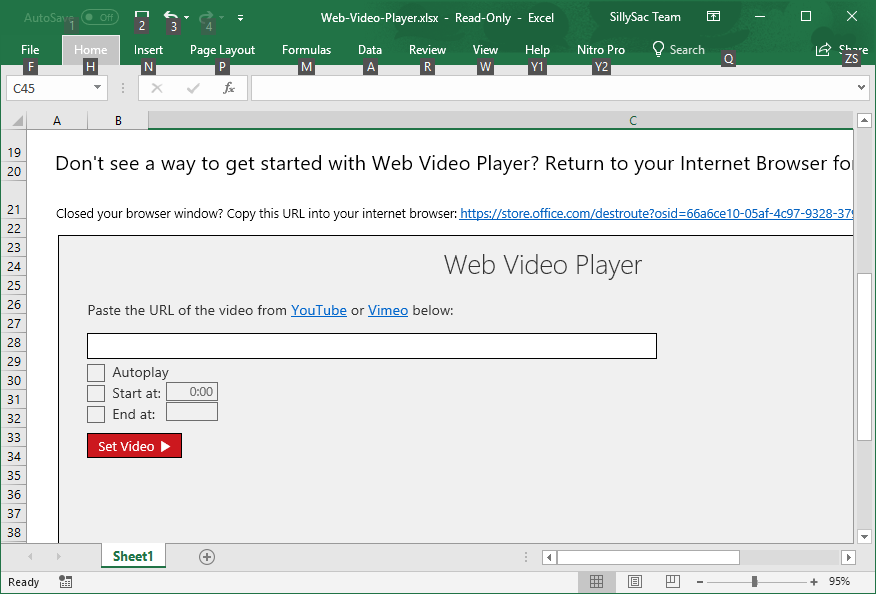
Task: Tick the Start at checkbox
Action: [x=96, y=393]
